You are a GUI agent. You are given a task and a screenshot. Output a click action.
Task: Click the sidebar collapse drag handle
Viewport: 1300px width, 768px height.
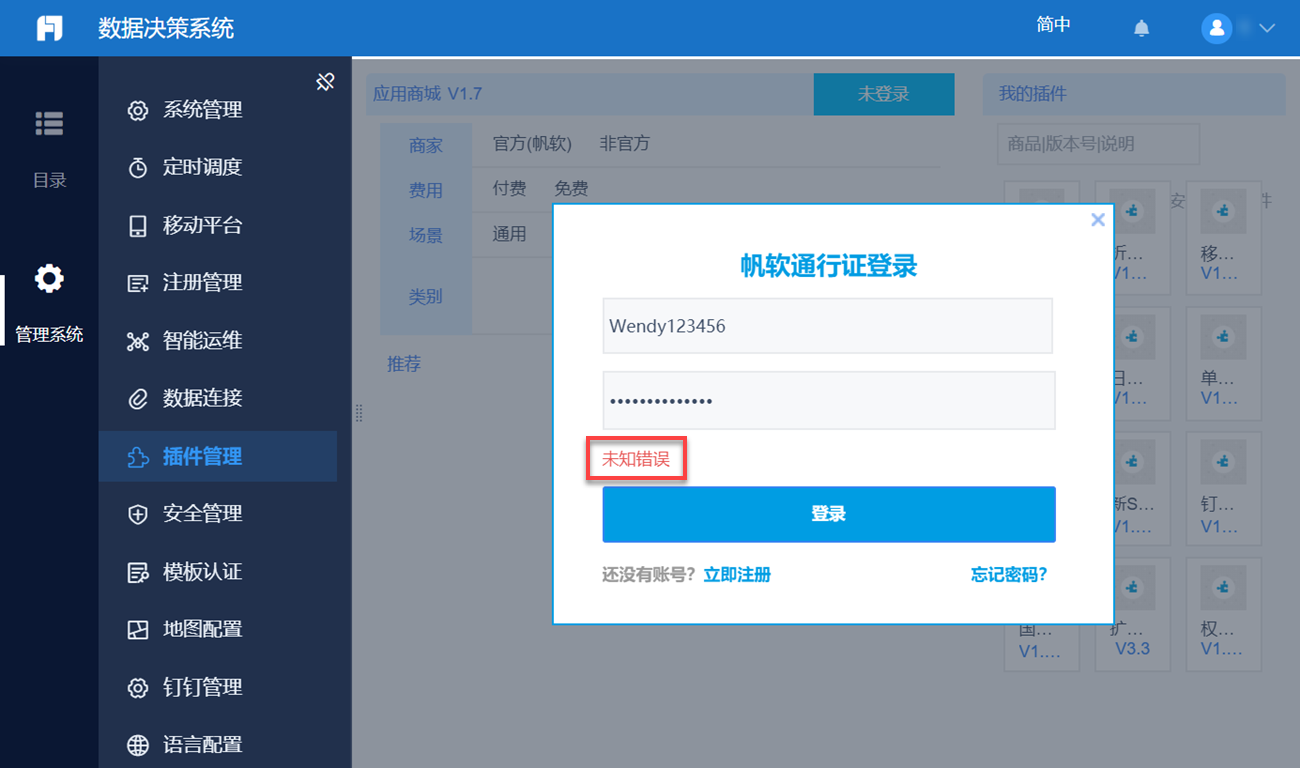click(359, 413)
